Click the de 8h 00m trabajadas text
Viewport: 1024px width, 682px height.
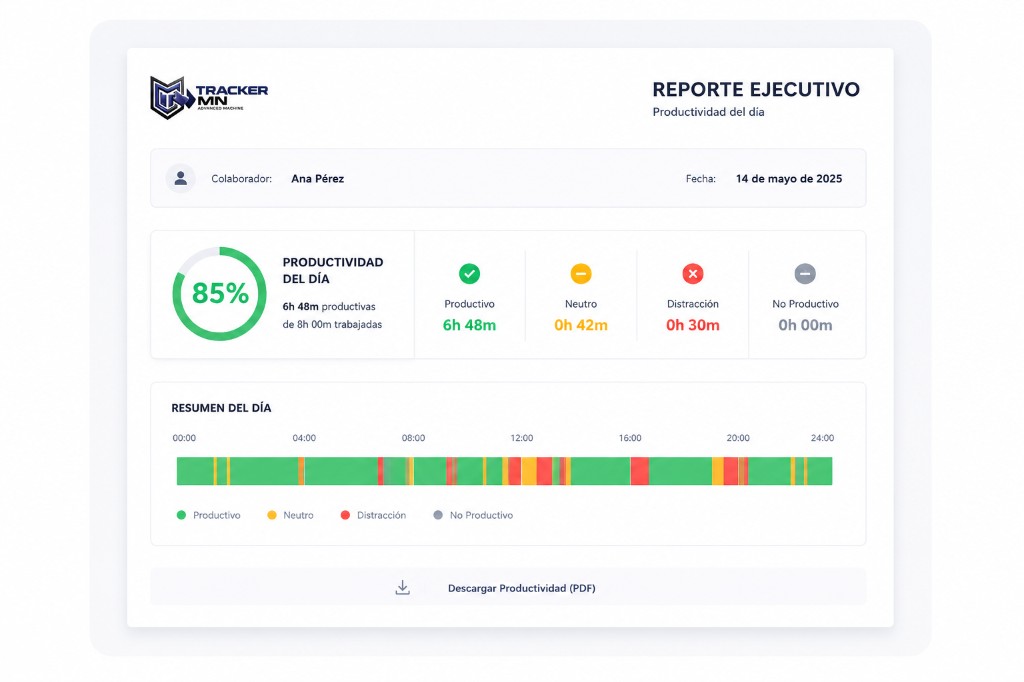pyautogui.click(x=332, y=325)
